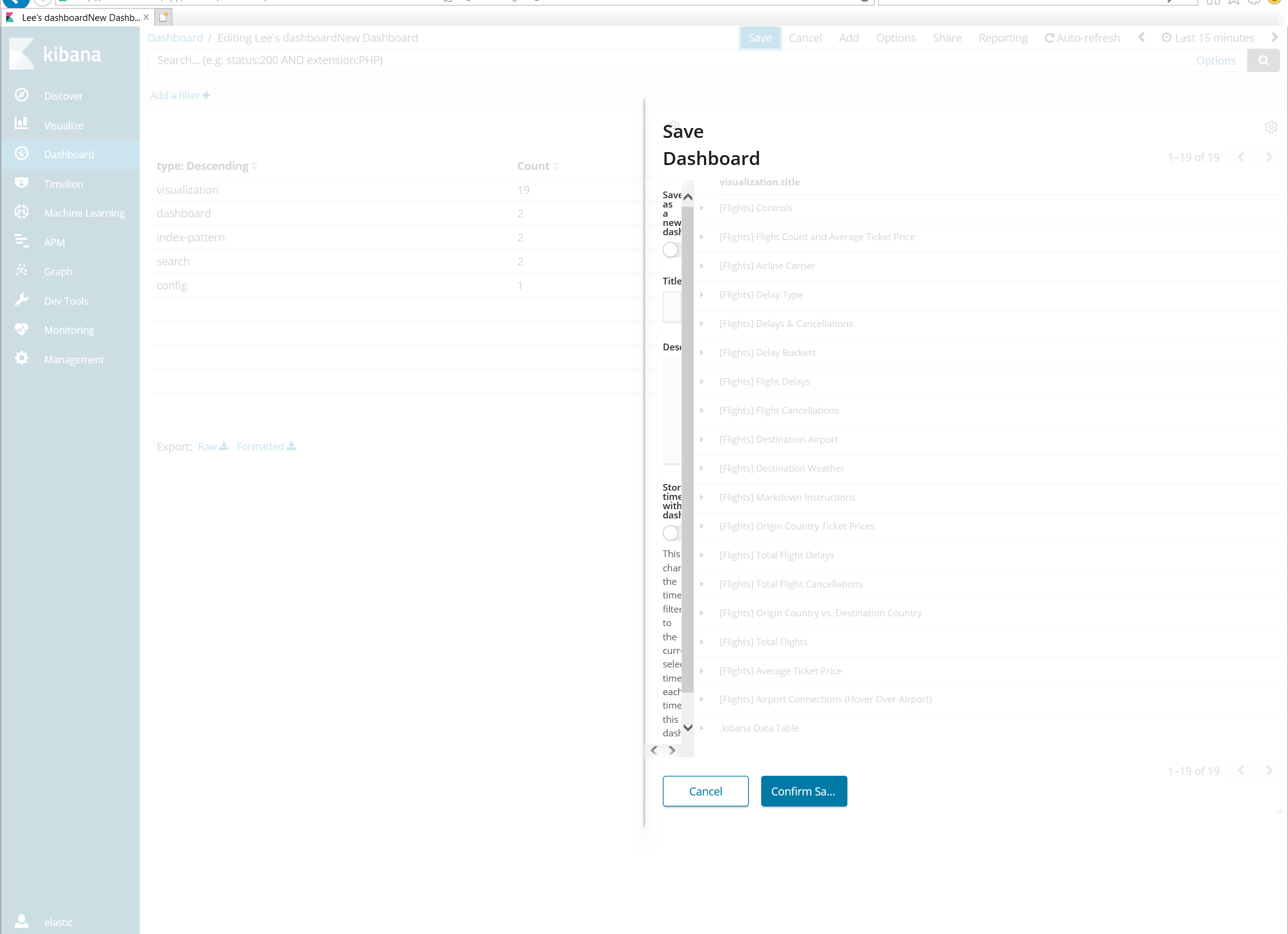Click the query search bar
The height and width of the screenshot is (934, 1288).
668,60
